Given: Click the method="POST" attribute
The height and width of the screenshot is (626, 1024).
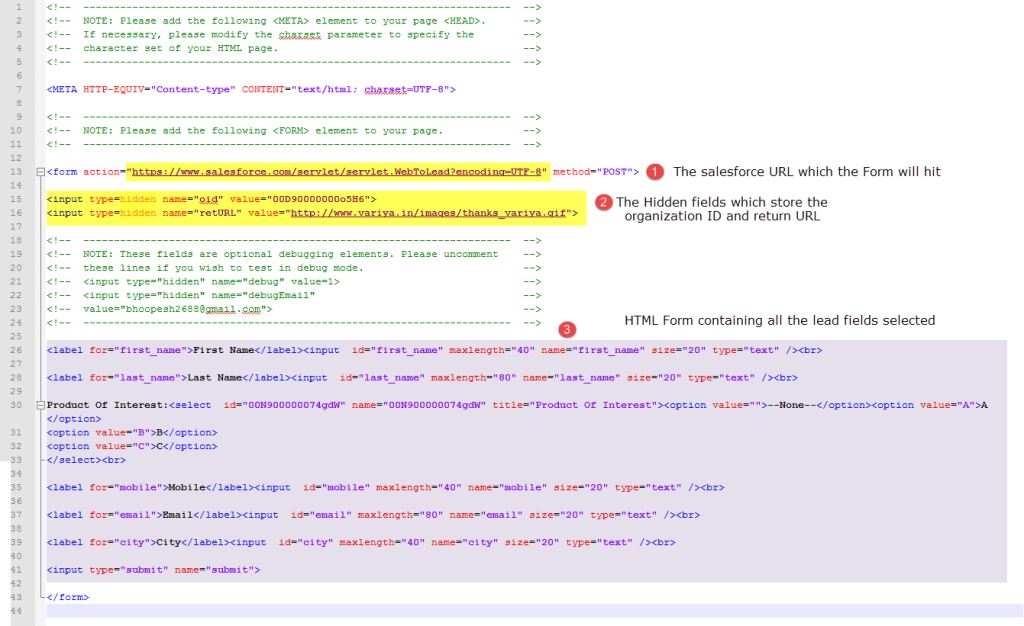Looking at the screenshot, I should [596, 172].
